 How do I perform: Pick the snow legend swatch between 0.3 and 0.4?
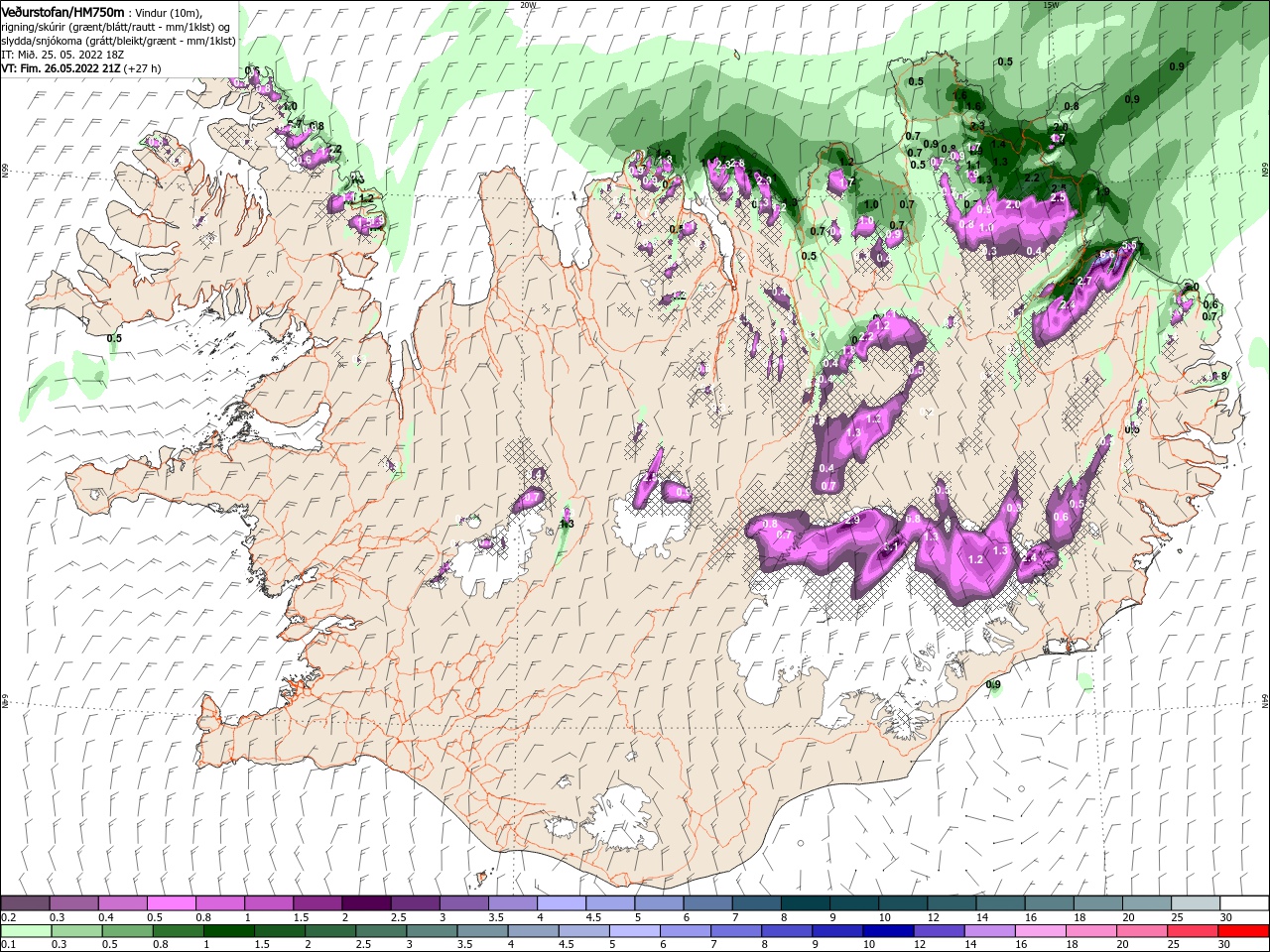(x=73, y=903)
